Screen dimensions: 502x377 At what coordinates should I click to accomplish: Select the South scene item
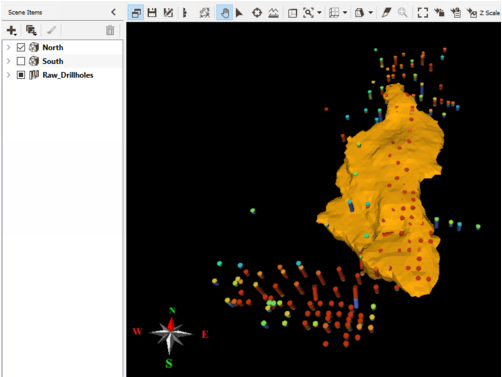53,61
